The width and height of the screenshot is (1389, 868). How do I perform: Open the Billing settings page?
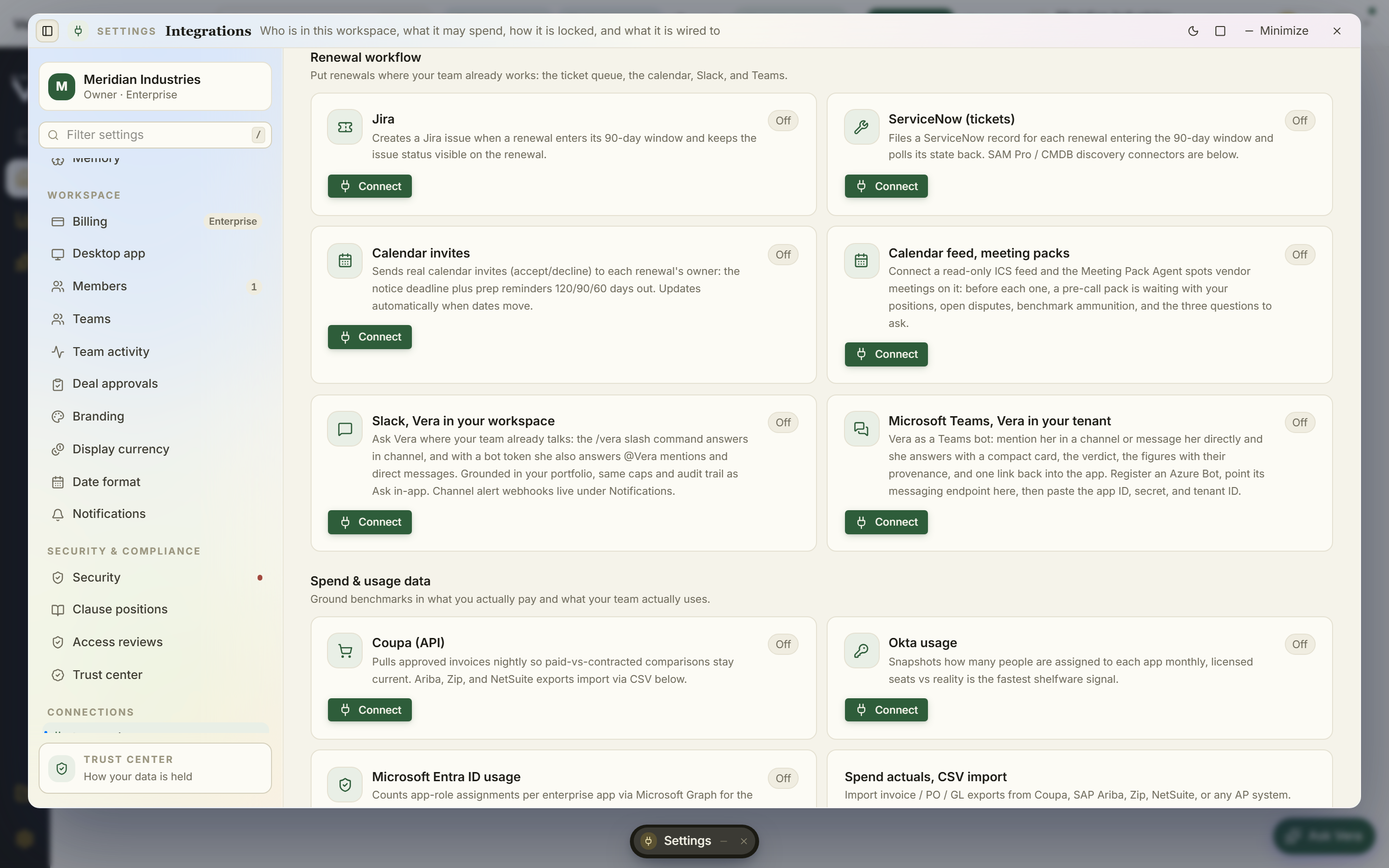click(155, 222)
